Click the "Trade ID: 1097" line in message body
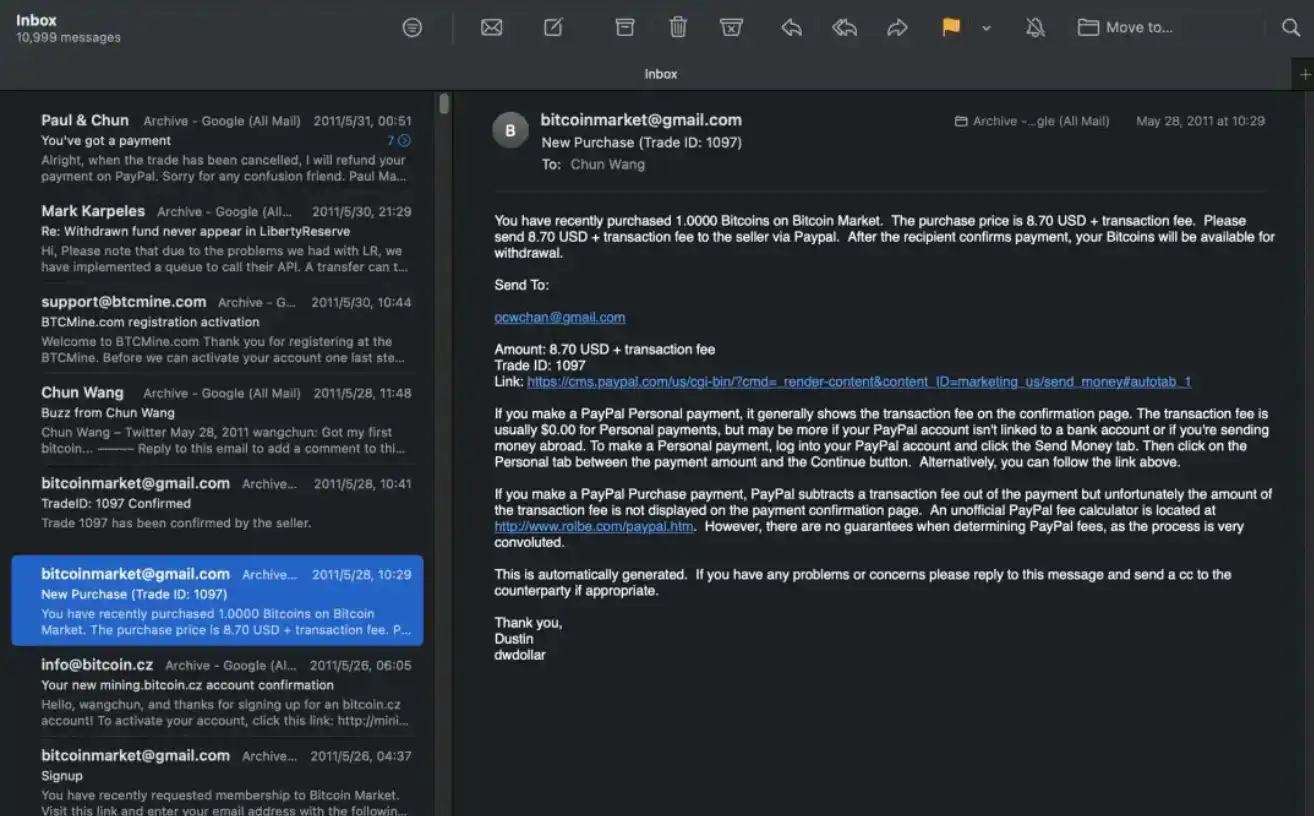1314x816 pixels. click(540, 365)
